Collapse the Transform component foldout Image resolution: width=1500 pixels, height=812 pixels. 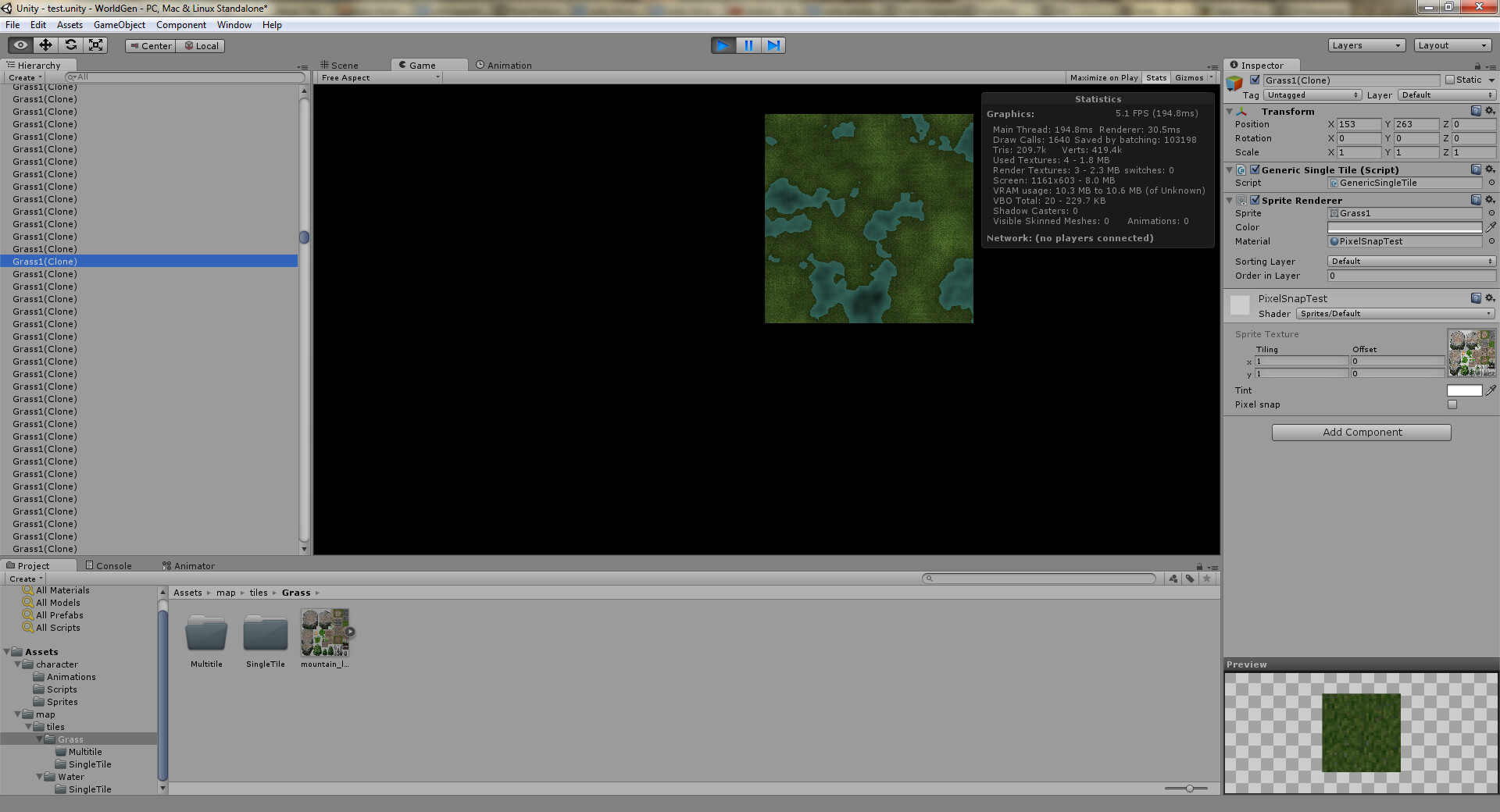1229,111
